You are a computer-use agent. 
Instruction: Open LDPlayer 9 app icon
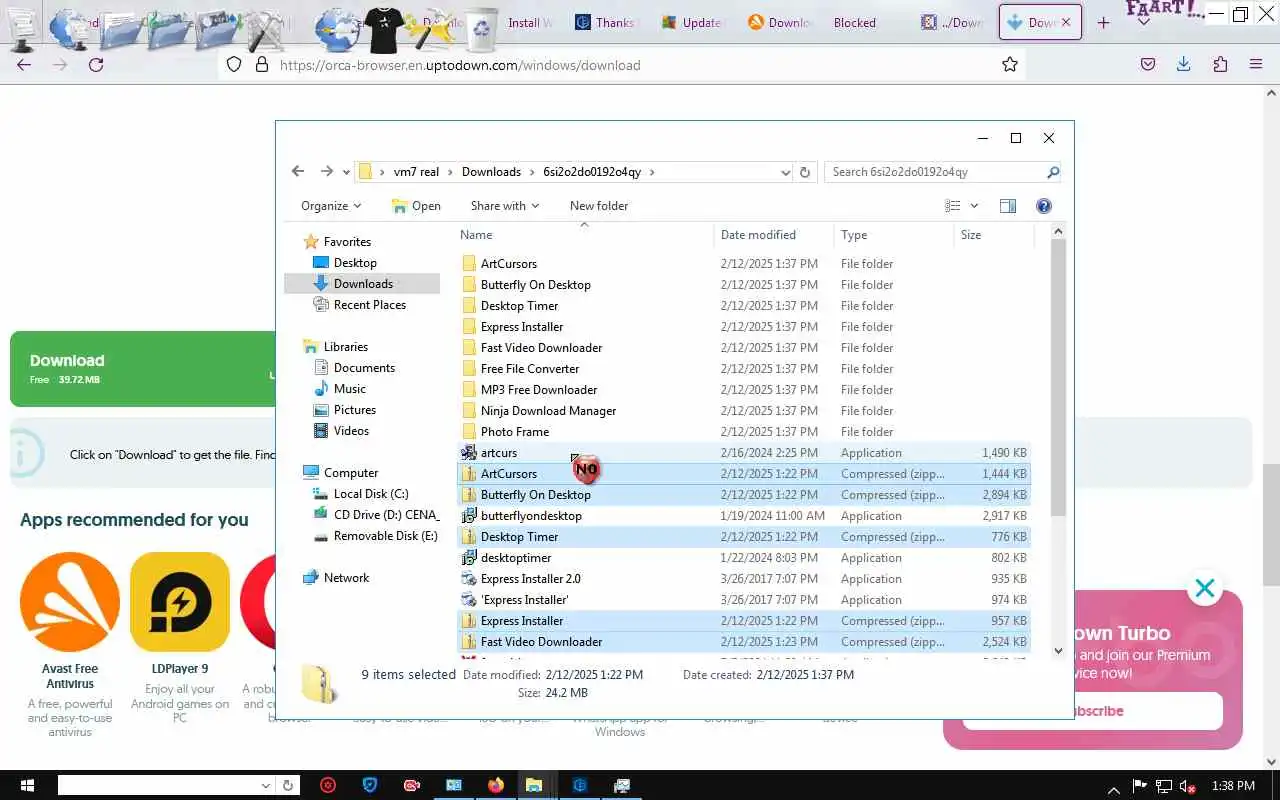pos(180,602)
